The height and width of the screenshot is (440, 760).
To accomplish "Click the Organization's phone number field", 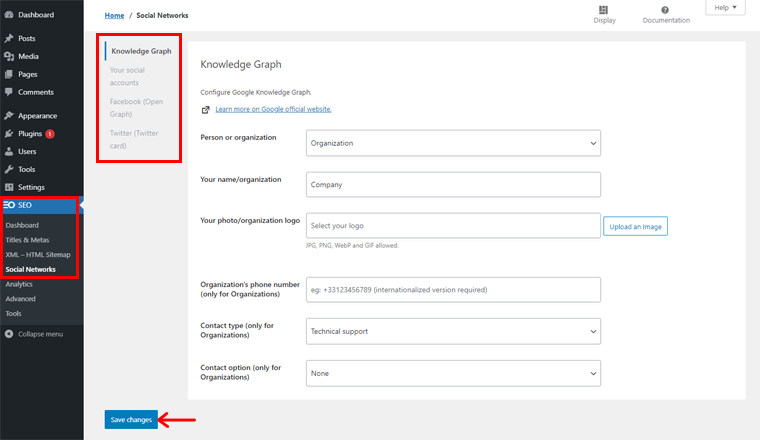I will [453, 290].
